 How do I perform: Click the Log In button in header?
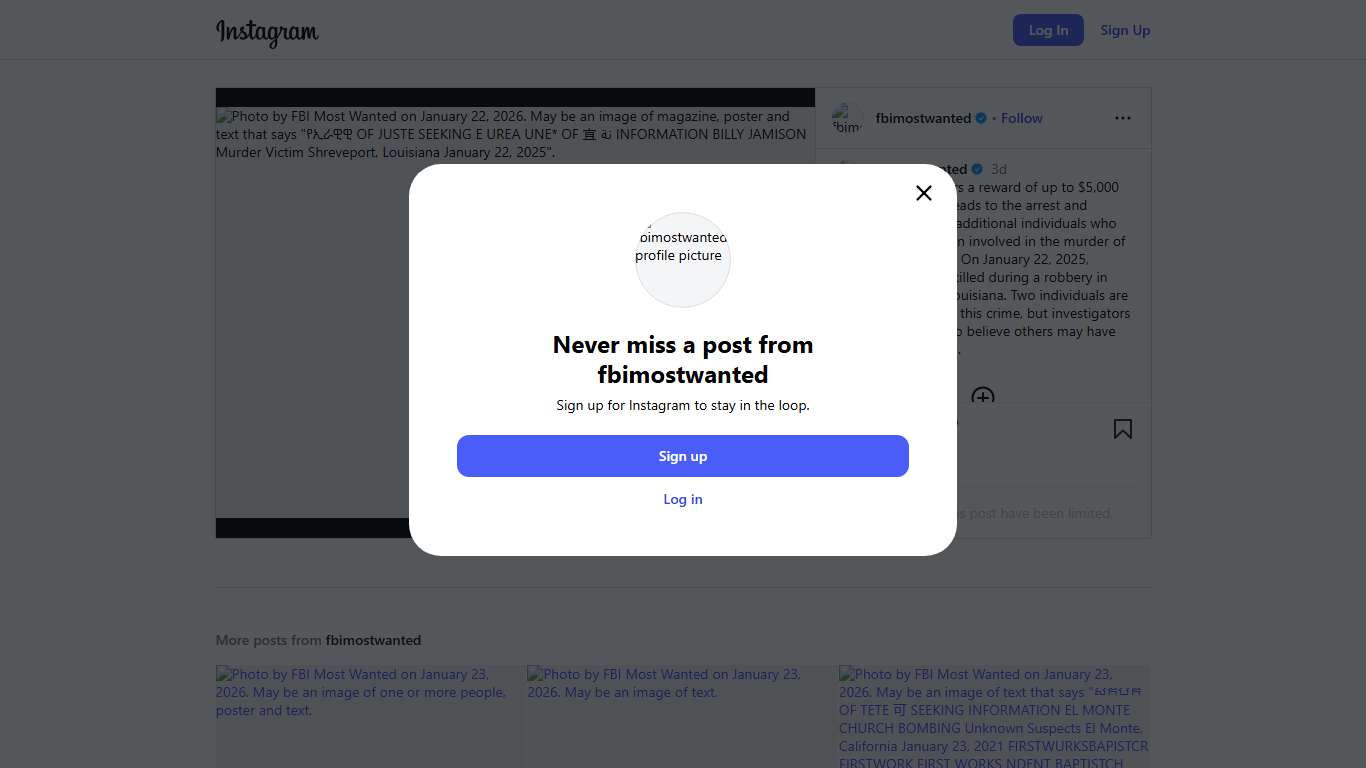tap(1048, 30)
